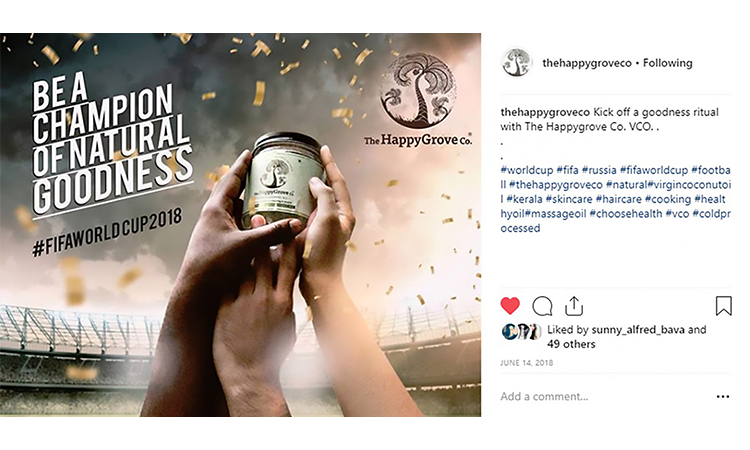Visit sunny_alfred_bava's profile from likes
750x450 pixels.
(x=638, y=330)
